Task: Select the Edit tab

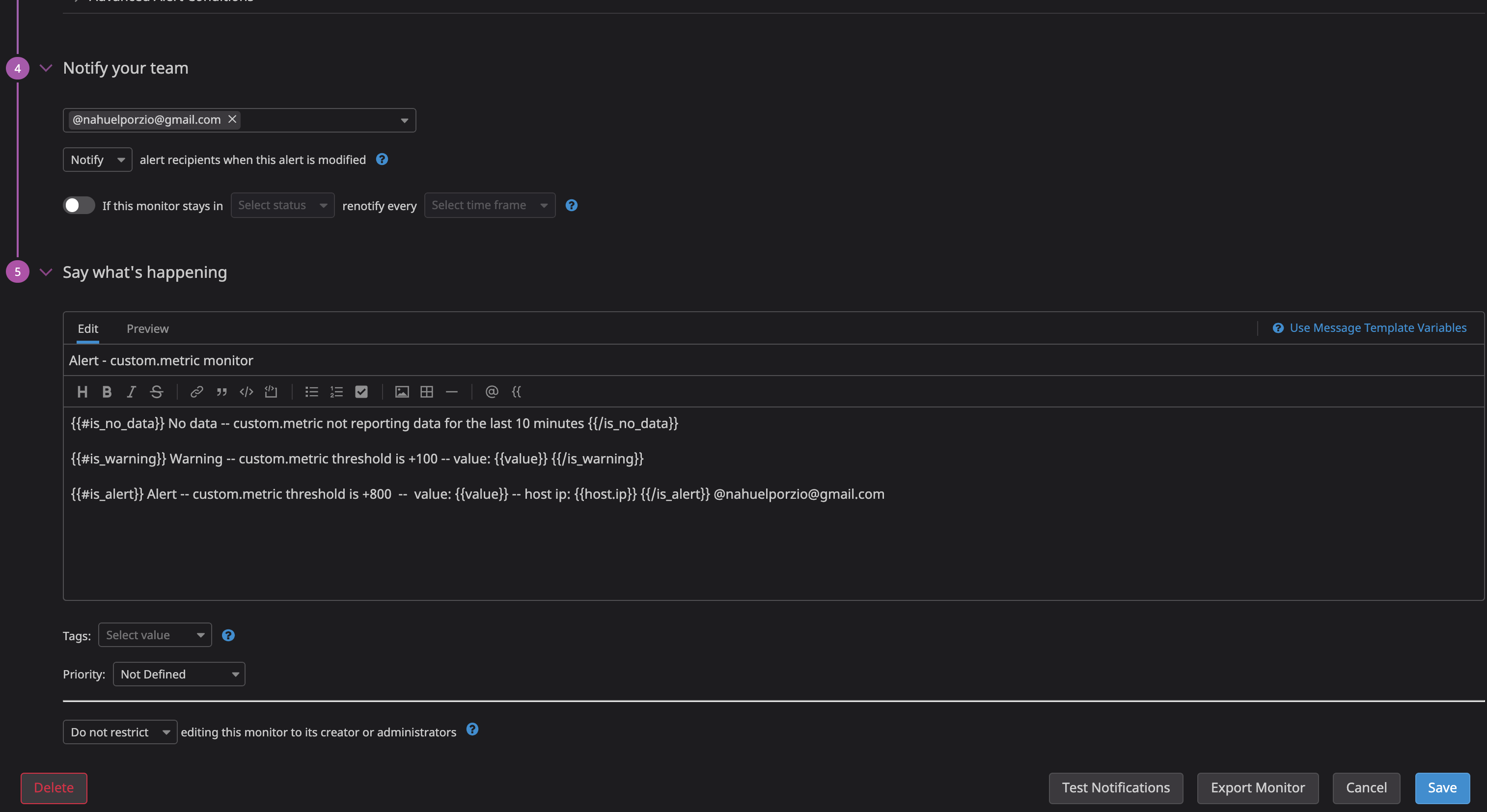Action: click(x=88, y=328)
